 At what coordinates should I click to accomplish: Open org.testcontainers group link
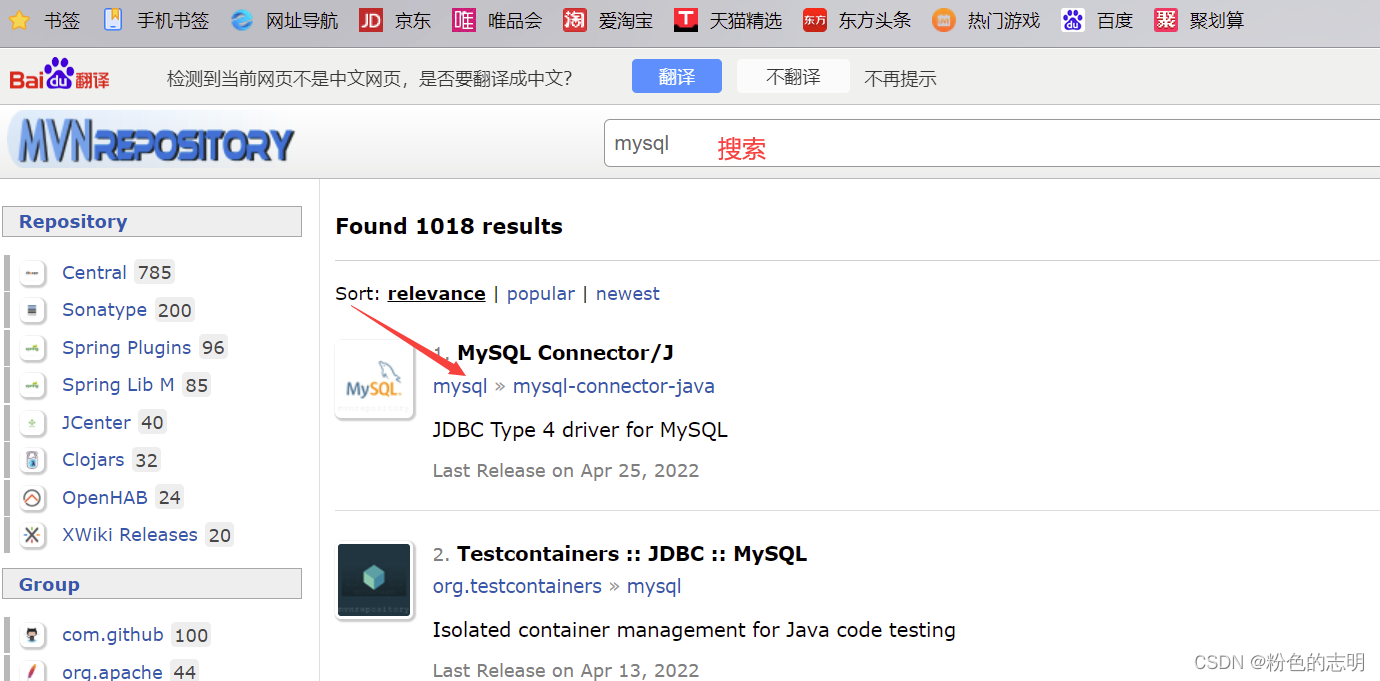point(517,586)
